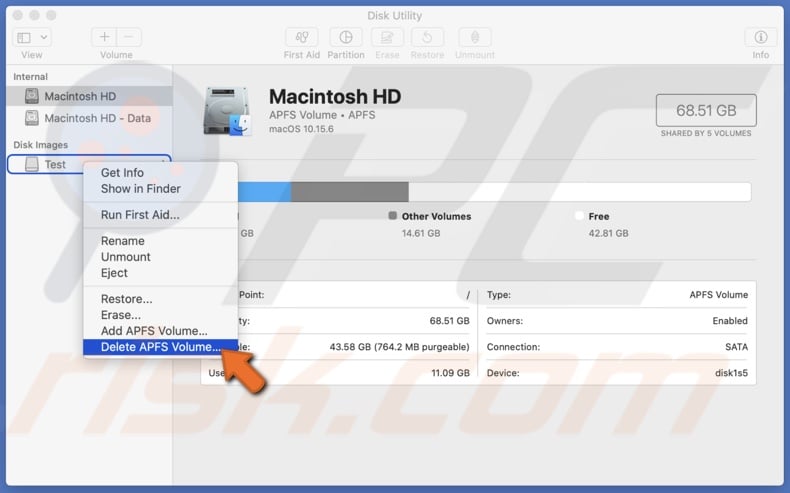Open the Partition toolbar tool

point(346,37)
